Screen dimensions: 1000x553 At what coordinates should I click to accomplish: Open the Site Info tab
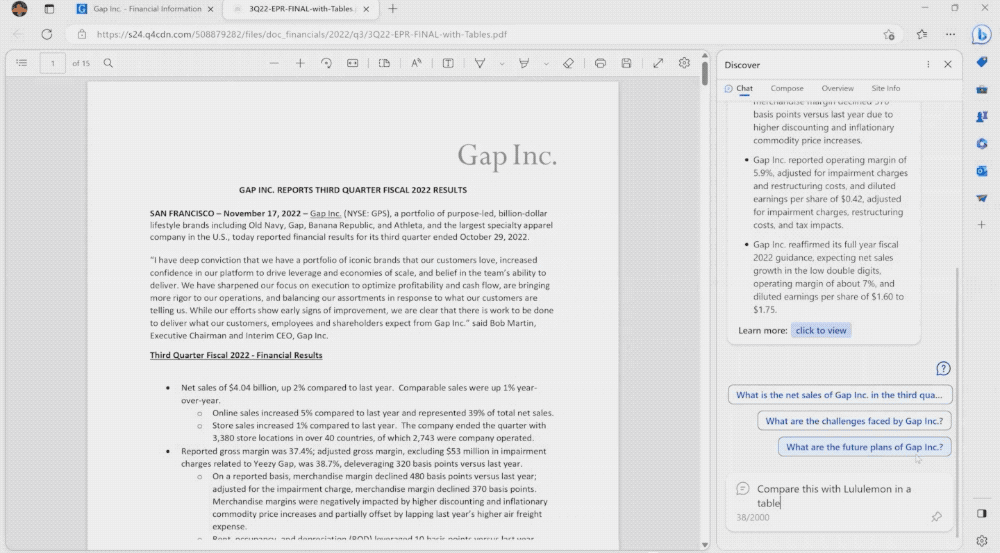885,88
